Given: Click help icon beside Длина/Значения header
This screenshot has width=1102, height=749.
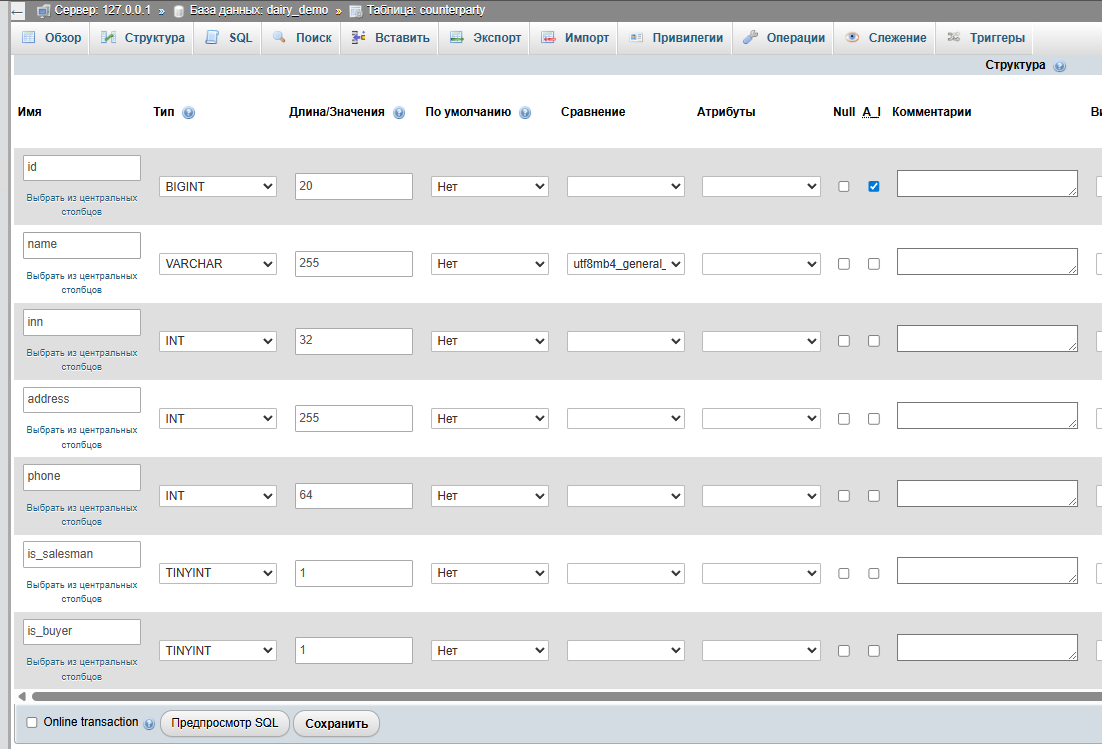Looking at the screenshot, I should (399, 113).
